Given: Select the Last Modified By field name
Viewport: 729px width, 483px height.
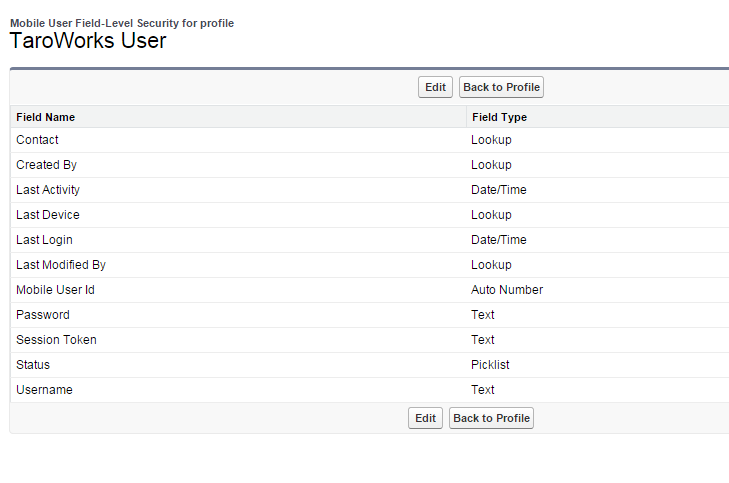Looking at the screenshot, I should 61,265.
